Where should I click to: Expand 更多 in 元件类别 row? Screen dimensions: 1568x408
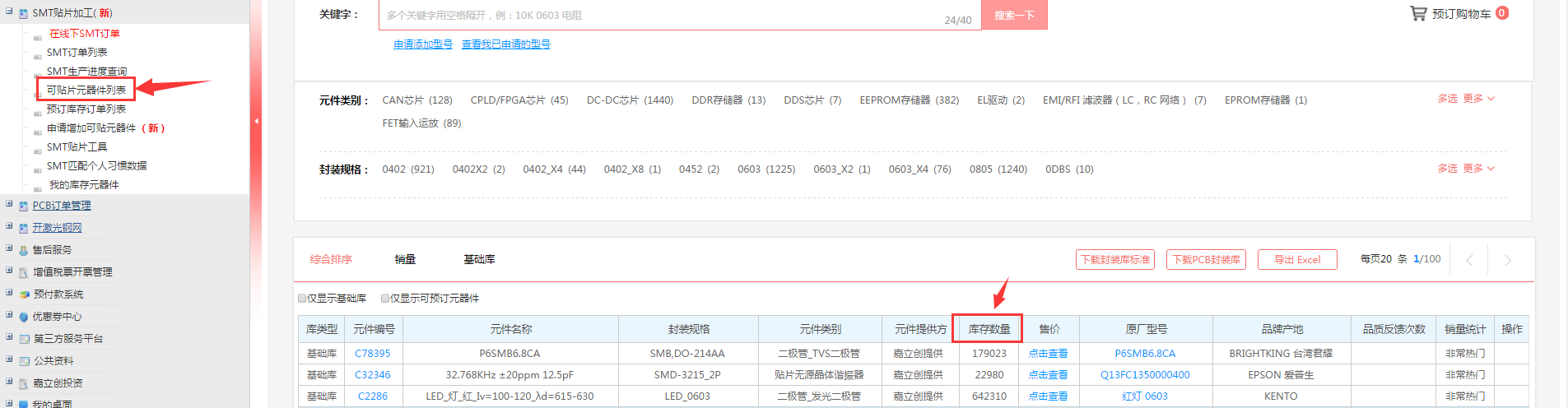[x=1478, y=99]
